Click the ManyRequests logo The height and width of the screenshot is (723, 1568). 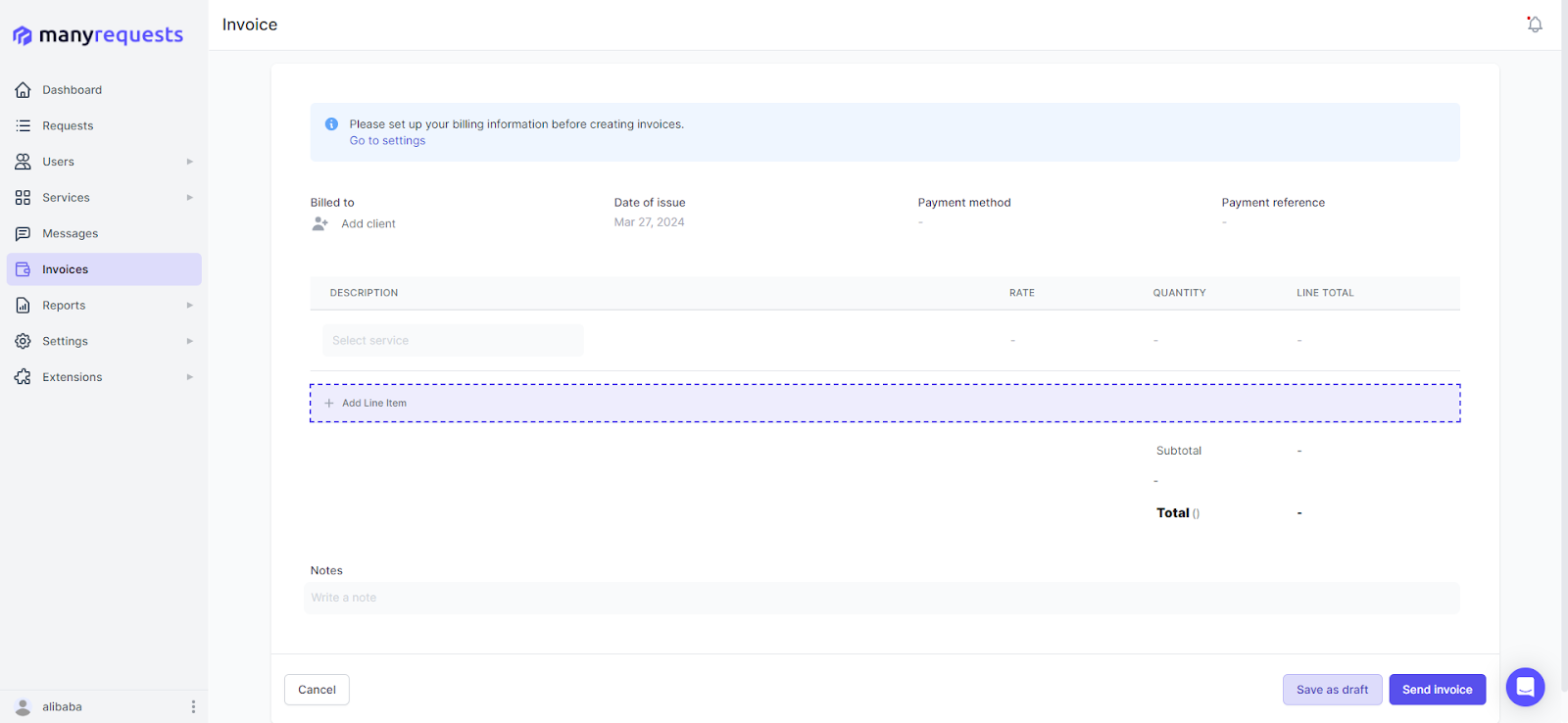(x=98, y=35)
